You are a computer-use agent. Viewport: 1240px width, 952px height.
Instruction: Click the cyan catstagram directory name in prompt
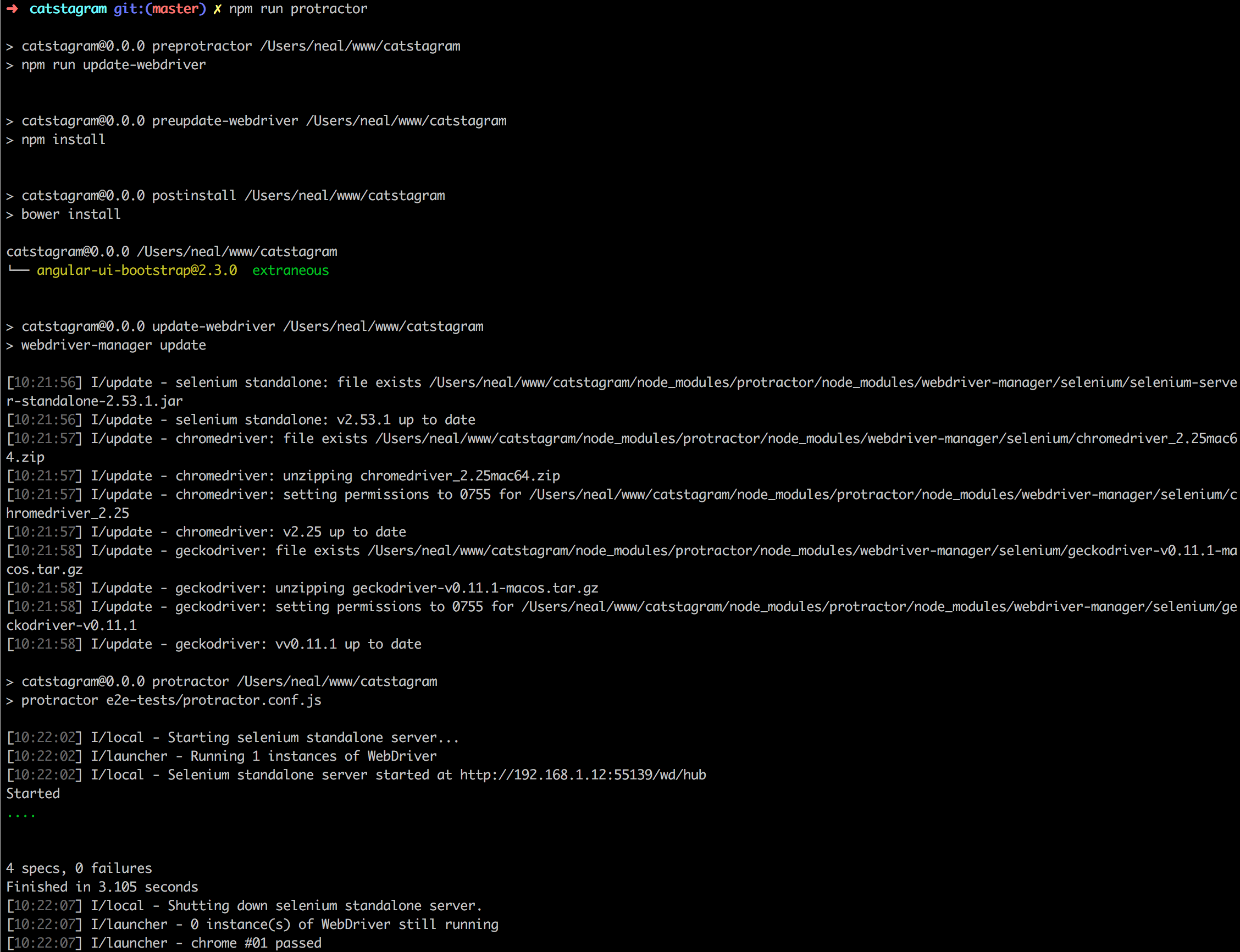[x=68, y=9]
